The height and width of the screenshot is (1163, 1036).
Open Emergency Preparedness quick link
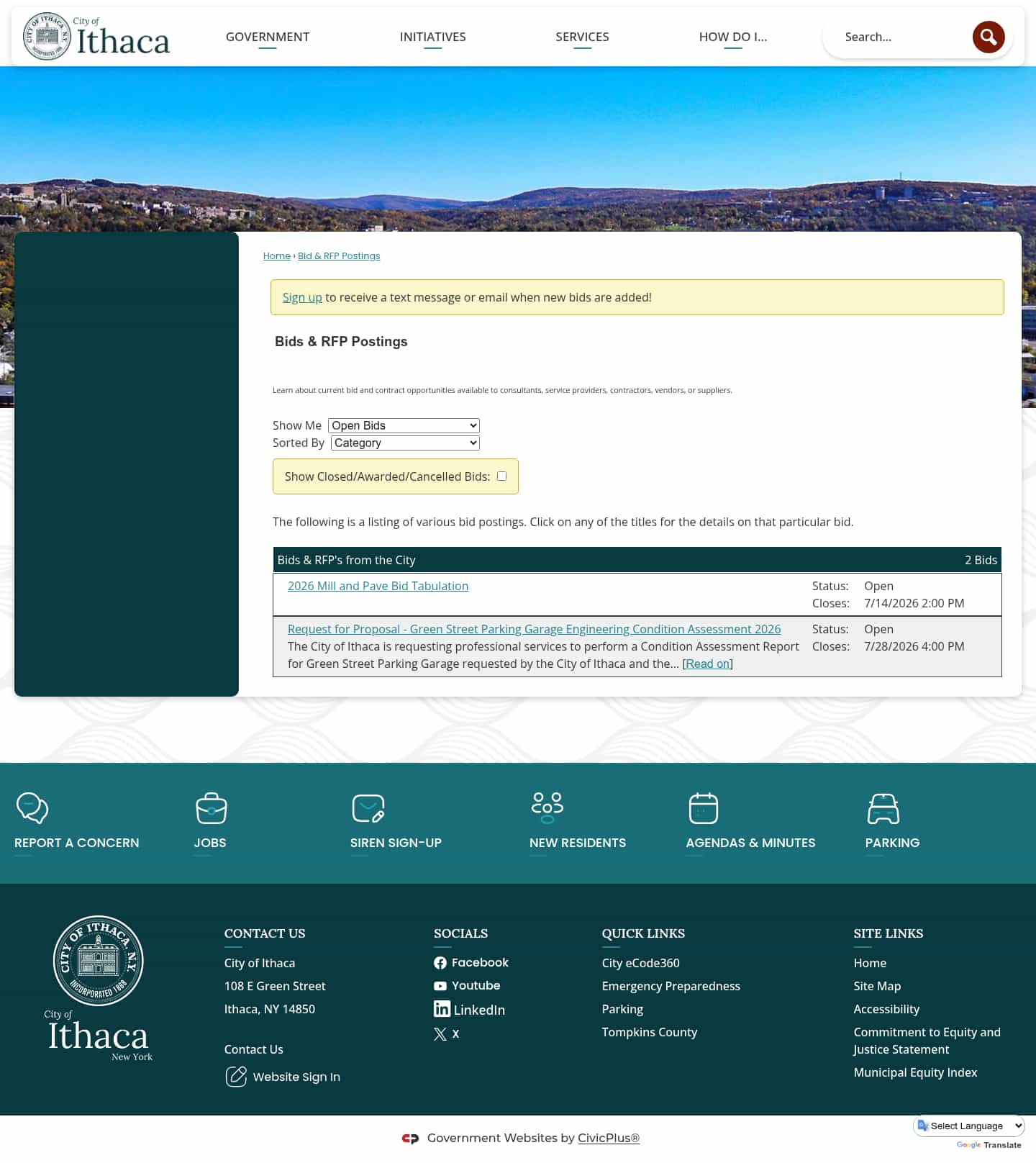(x=671, y=986)
